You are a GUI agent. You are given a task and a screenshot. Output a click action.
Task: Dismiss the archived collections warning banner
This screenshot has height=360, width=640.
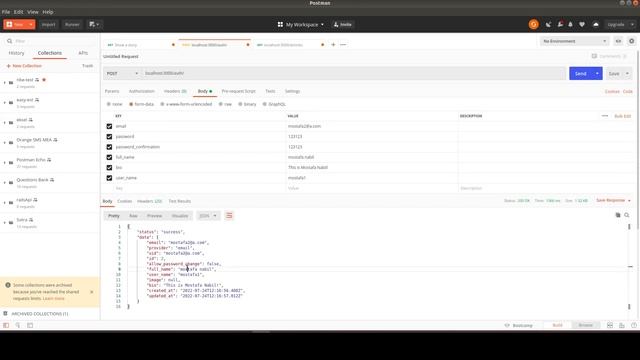(x=91, y=292)
